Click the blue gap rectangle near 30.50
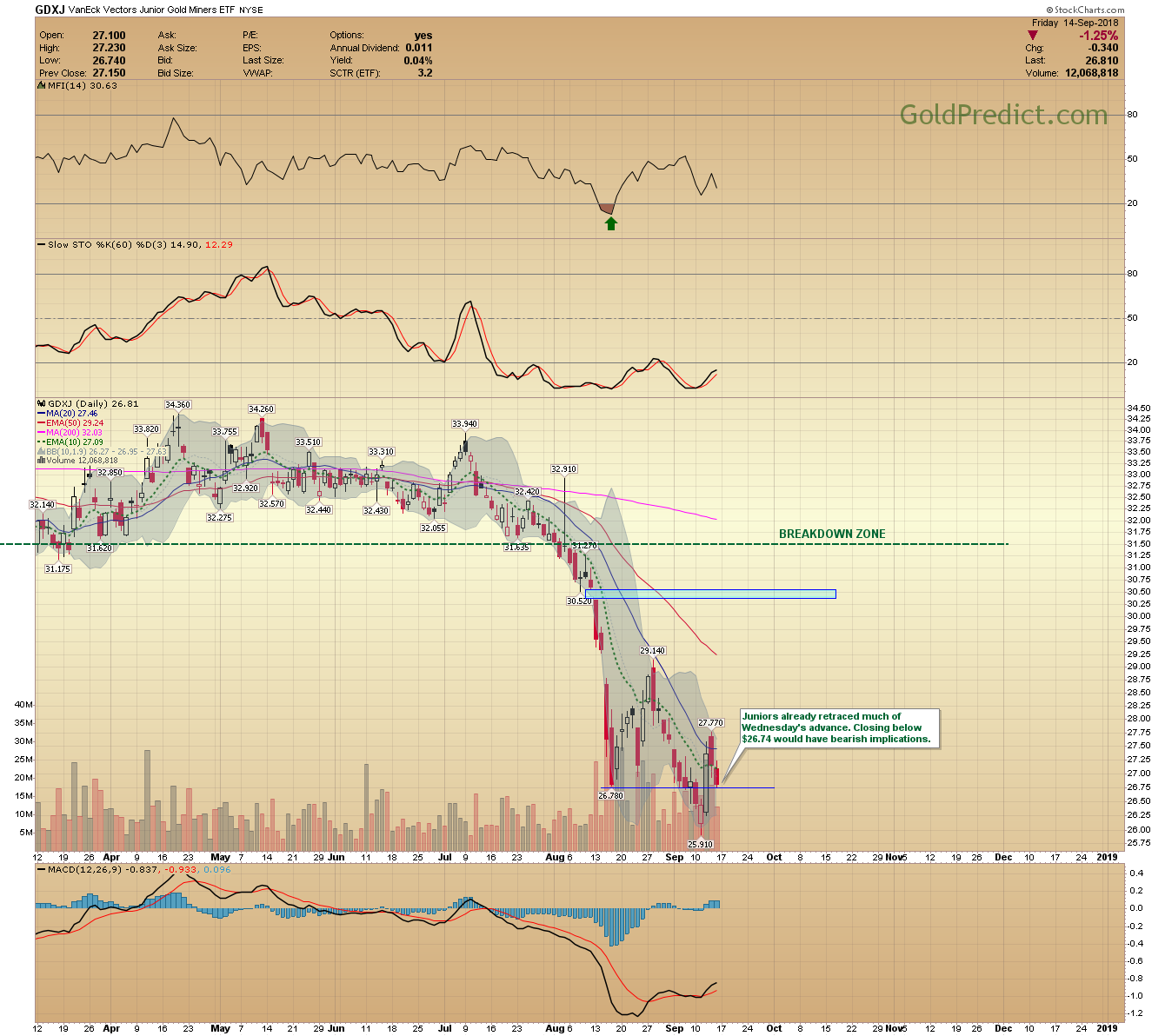 711,594
